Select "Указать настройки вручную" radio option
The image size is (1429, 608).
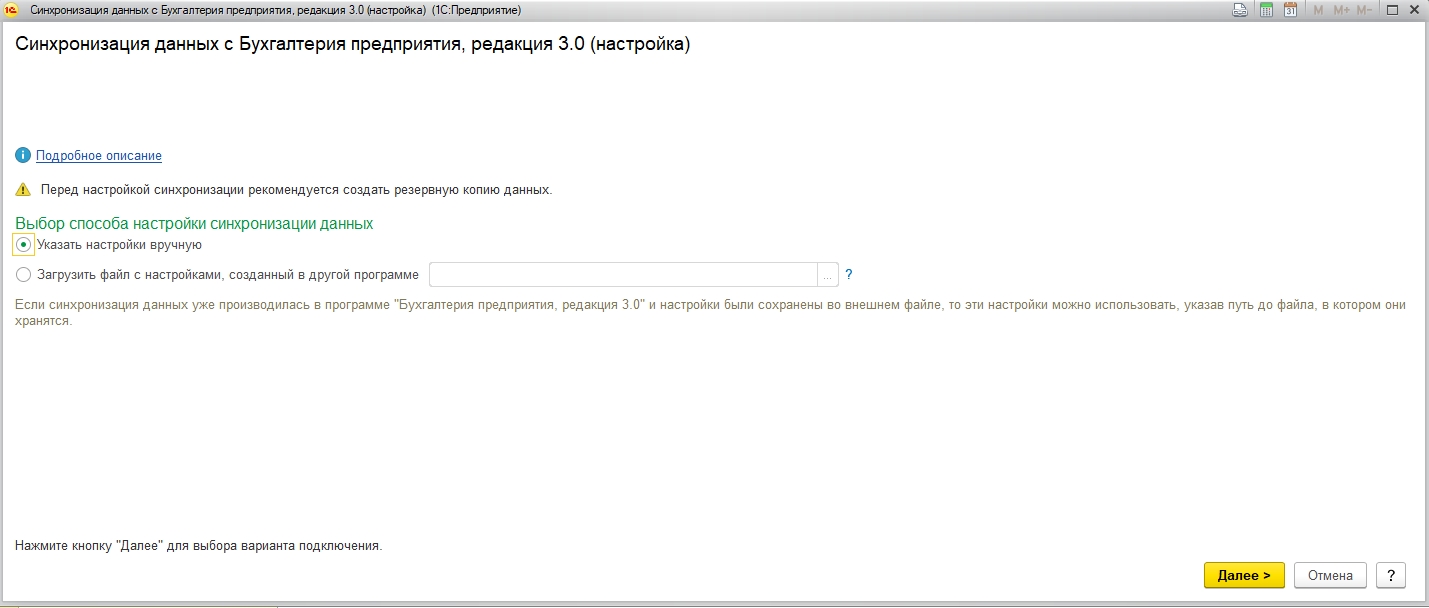[x=24, y=244]
